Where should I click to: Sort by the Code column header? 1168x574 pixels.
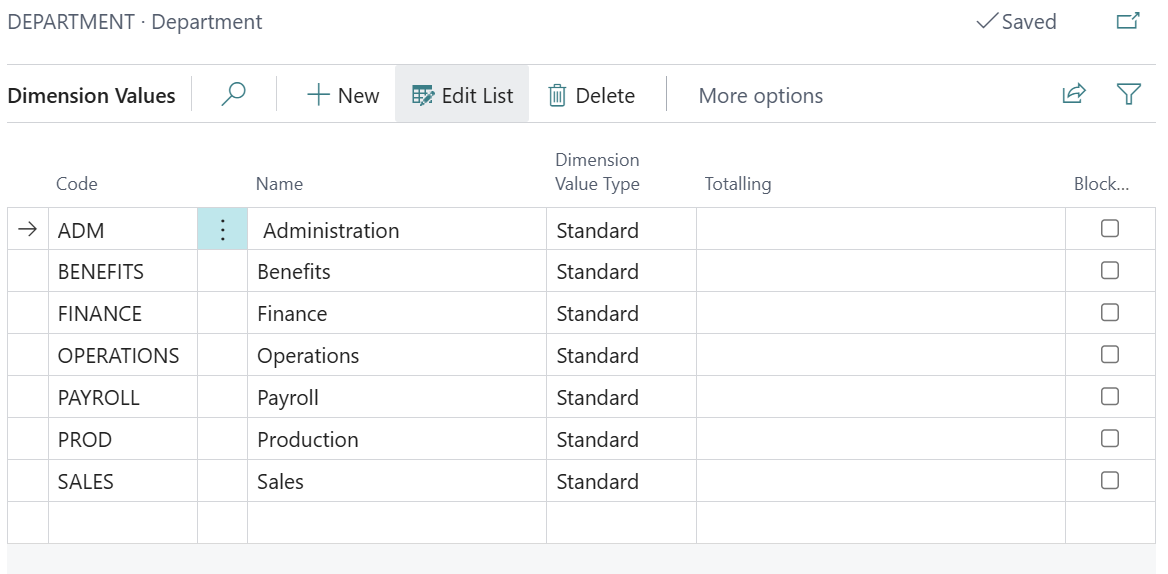(x=77, y=184)
